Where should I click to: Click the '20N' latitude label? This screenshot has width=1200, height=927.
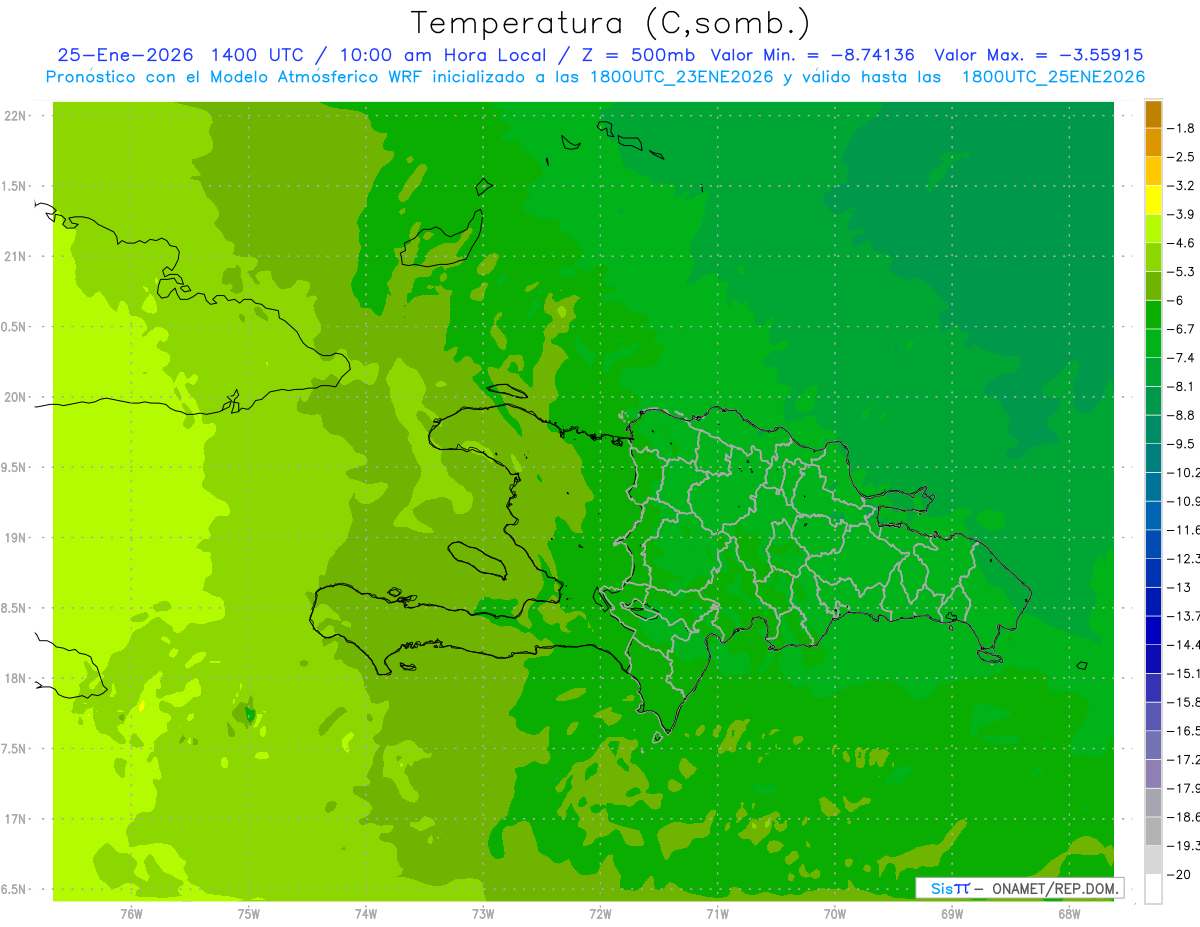point(16,397)
